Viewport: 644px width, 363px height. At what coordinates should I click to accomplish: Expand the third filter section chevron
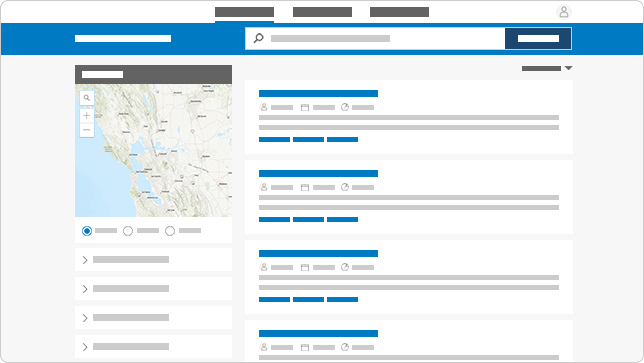click(x=85, y=318)
